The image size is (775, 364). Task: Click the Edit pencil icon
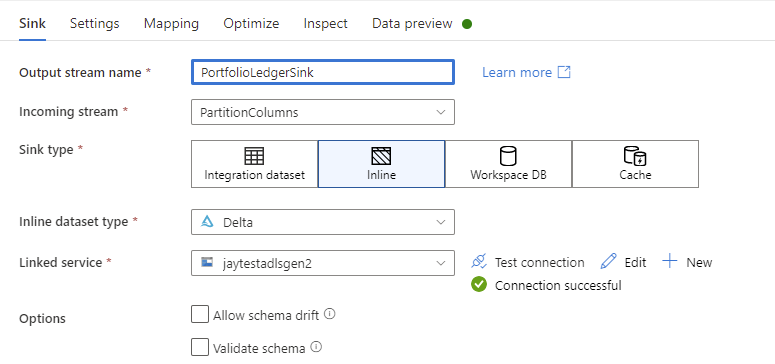(608, 261)
